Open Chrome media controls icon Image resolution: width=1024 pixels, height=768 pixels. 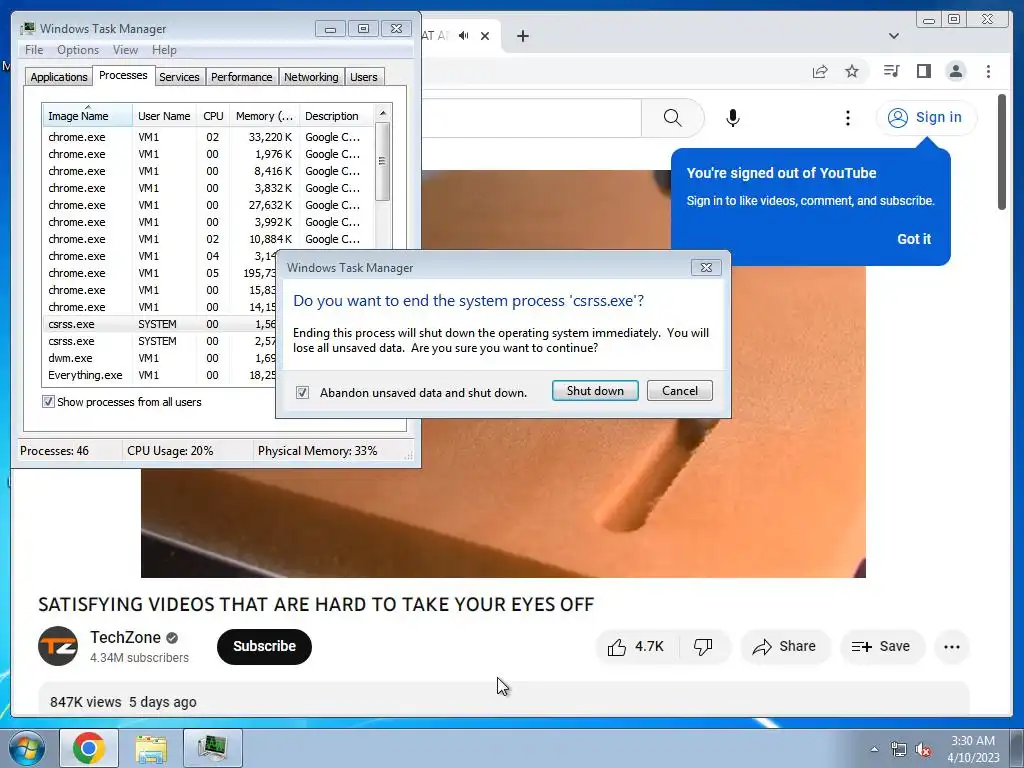click(891, 71)
